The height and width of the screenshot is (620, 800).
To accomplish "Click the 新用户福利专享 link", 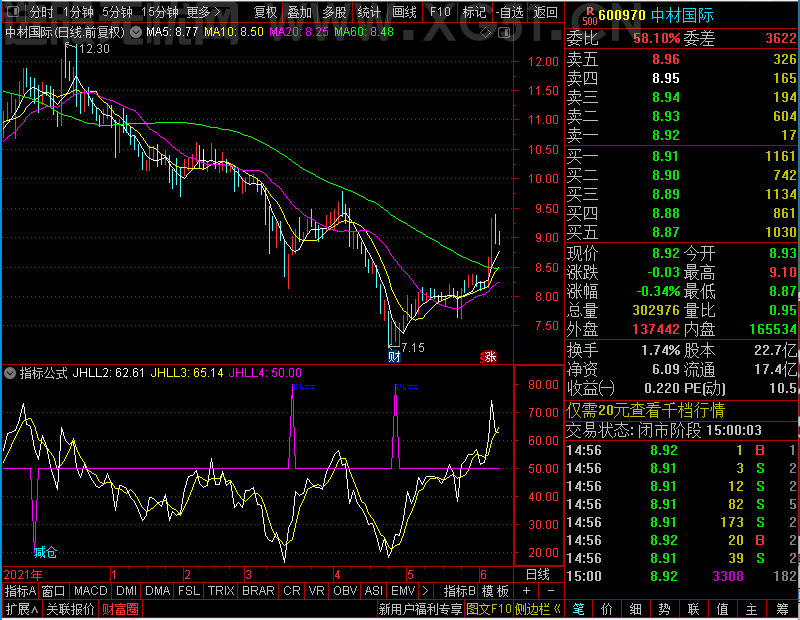I will click(x=420, y=609).
